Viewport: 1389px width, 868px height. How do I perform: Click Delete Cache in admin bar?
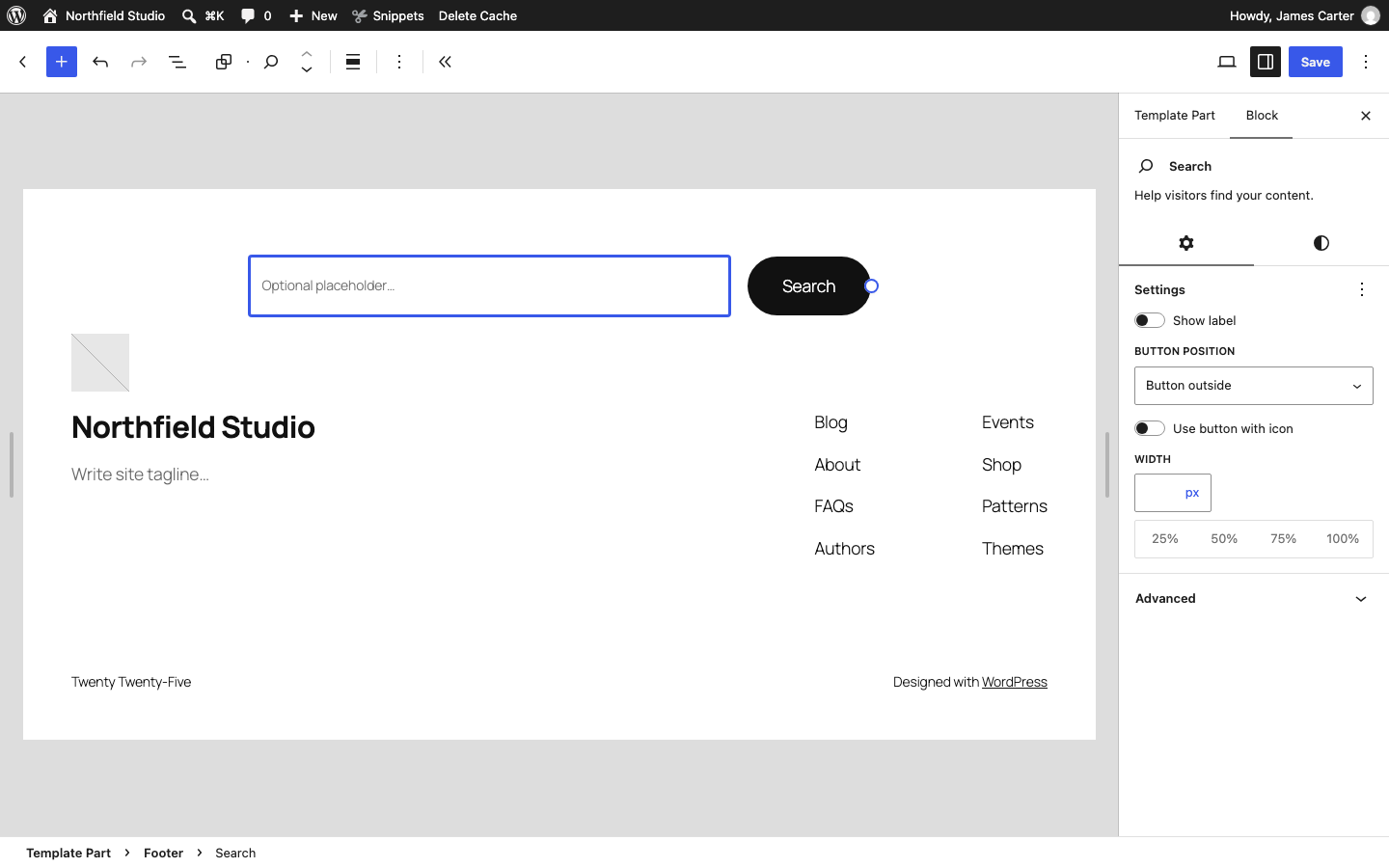click(x=477, y=15)
